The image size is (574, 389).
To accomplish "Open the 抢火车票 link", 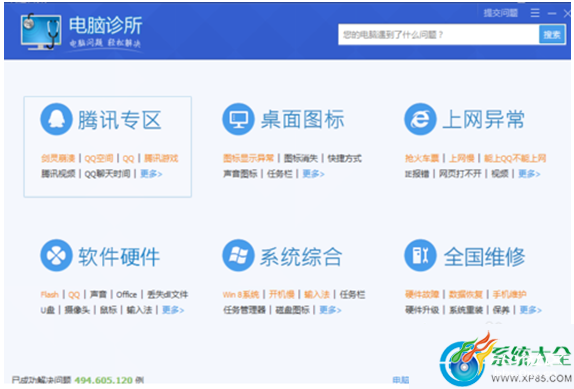I will (422, 158).
